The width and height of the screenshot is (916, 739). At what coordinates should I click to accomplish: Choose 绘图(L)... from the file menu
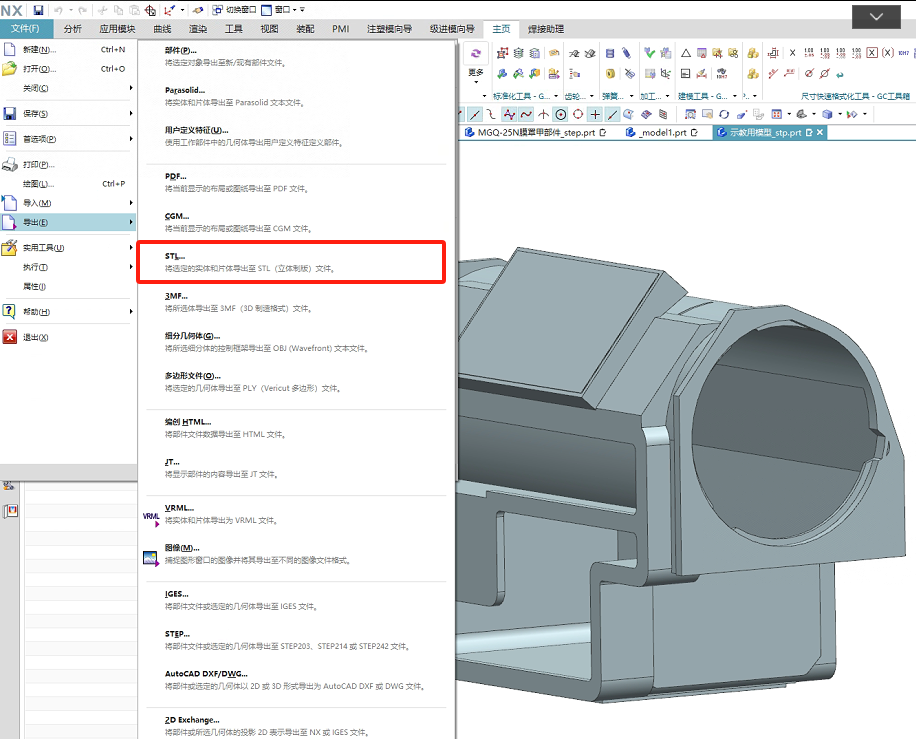(68, 184)
